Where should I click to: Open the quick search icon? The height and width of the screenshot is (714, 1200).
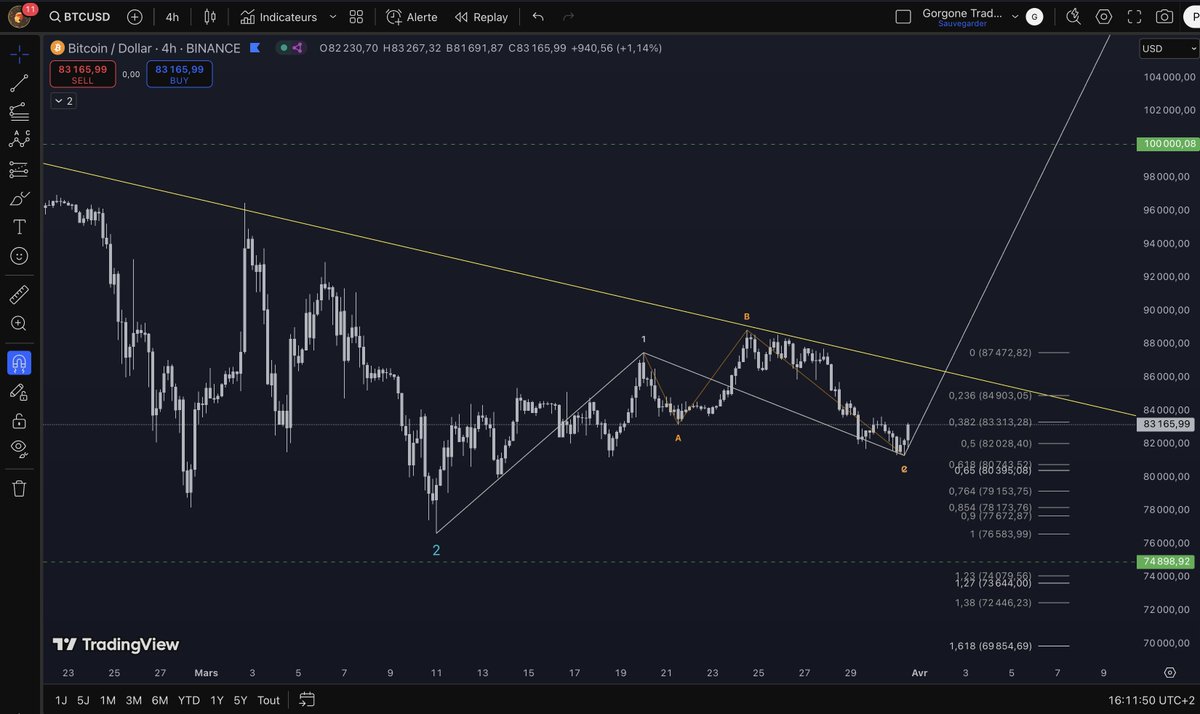(1074, 17)
